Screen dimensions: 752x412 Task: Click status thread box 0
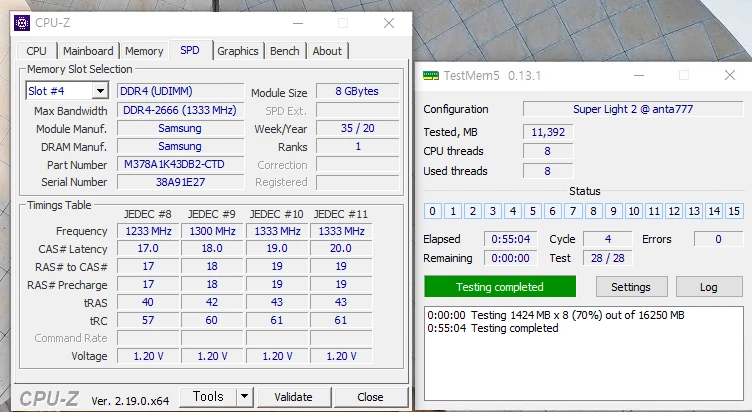point(433,211)
